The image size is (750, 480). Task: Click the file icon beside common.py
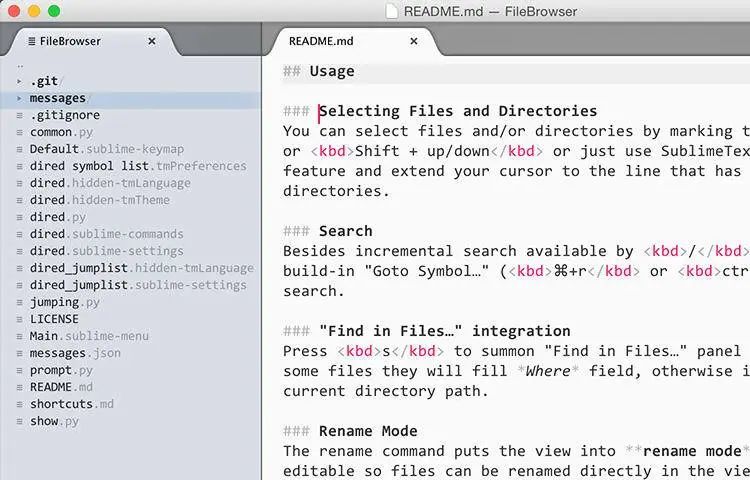coord(19,132)
